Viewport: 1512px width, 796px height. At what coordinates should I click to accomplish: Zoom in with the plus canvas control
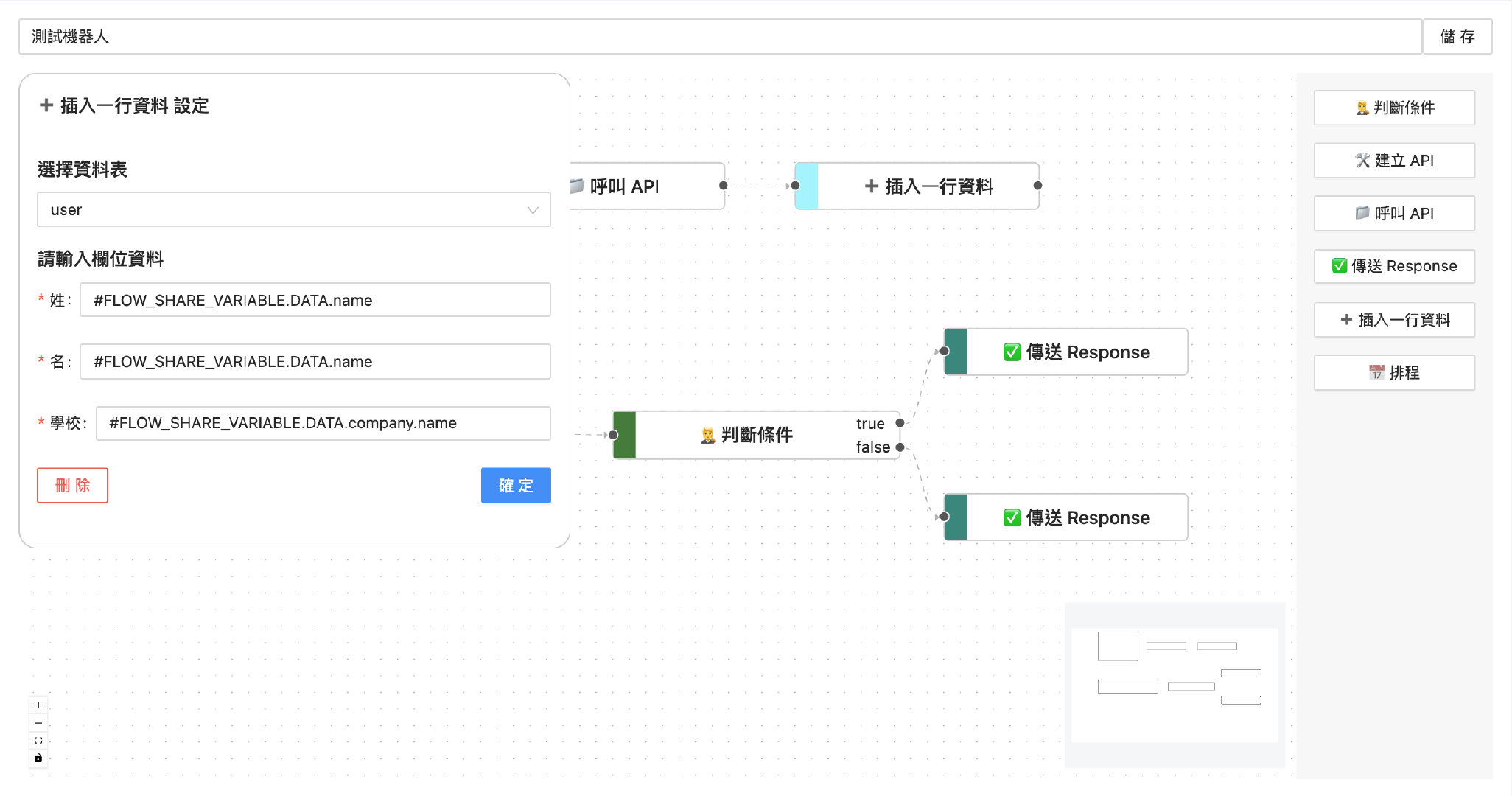point(38,705)
